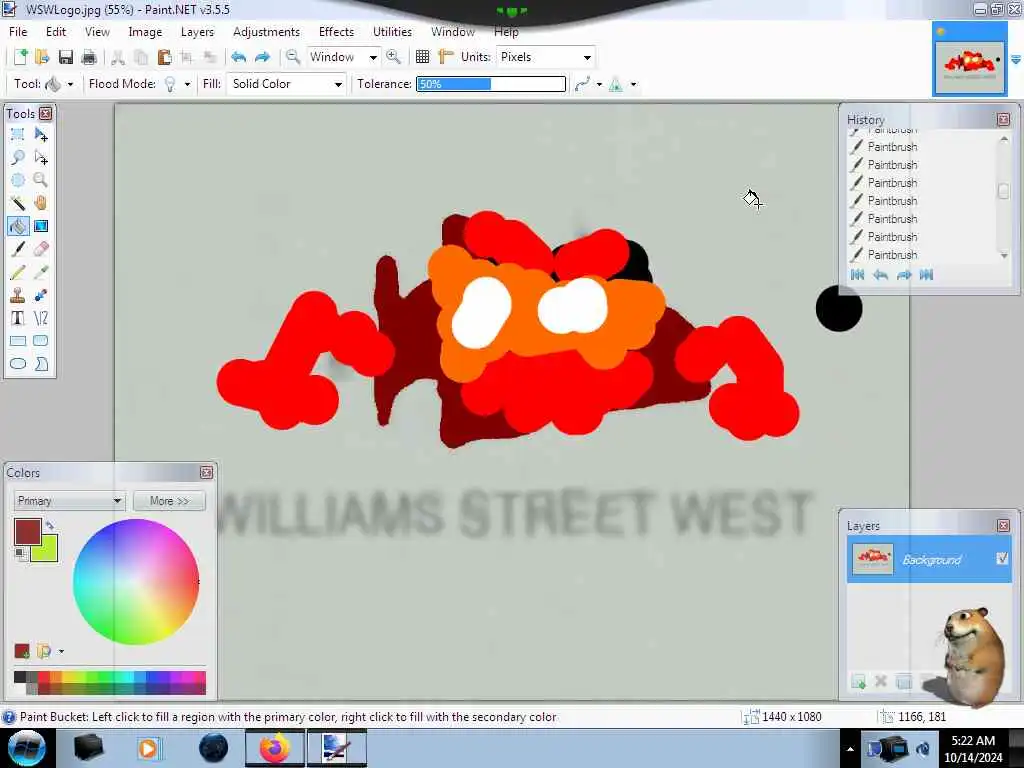Select the Text tool
This screenshot has height=768, width=1024.
point(18,318)
